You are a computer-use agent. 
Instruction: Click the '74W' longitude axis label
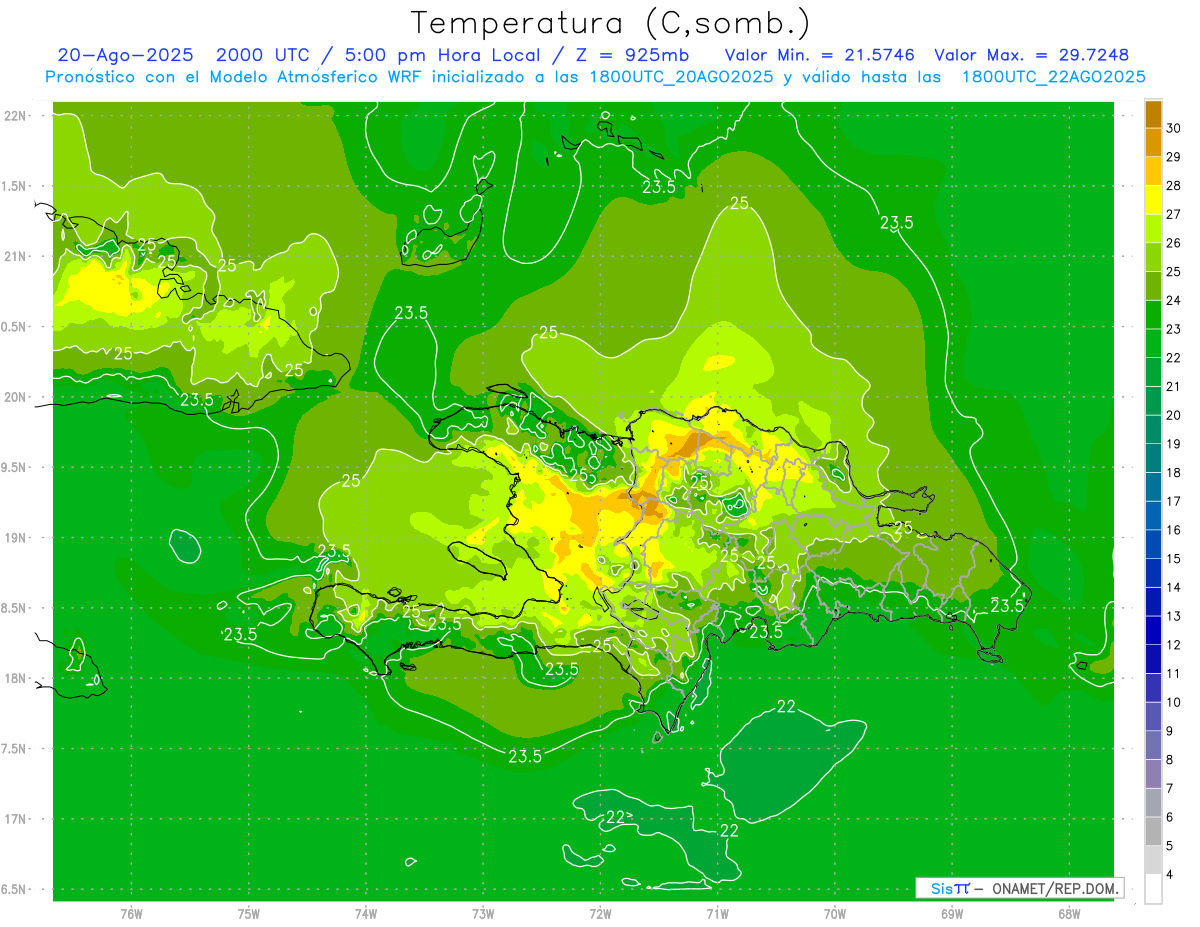point(365,913)
